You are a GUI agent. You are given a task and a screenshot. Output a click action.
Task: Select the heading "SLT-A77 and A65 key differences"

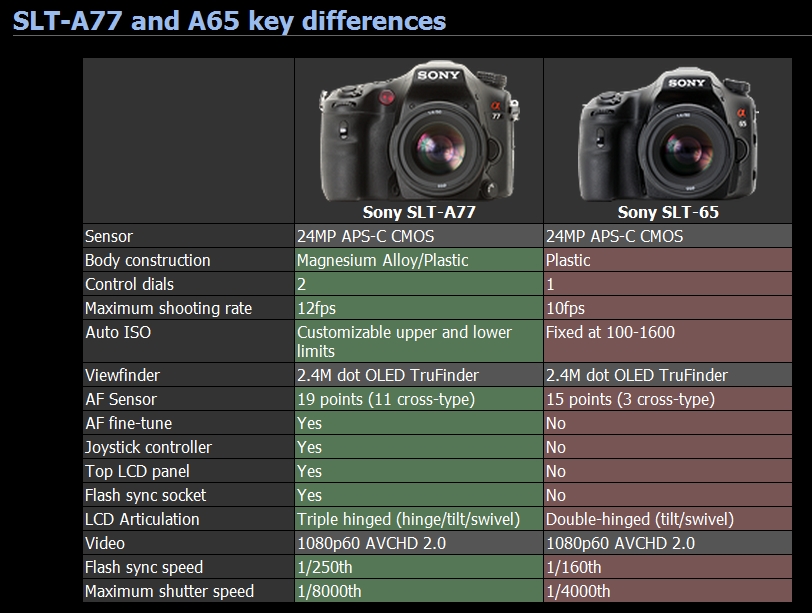[x=229, y=21]
